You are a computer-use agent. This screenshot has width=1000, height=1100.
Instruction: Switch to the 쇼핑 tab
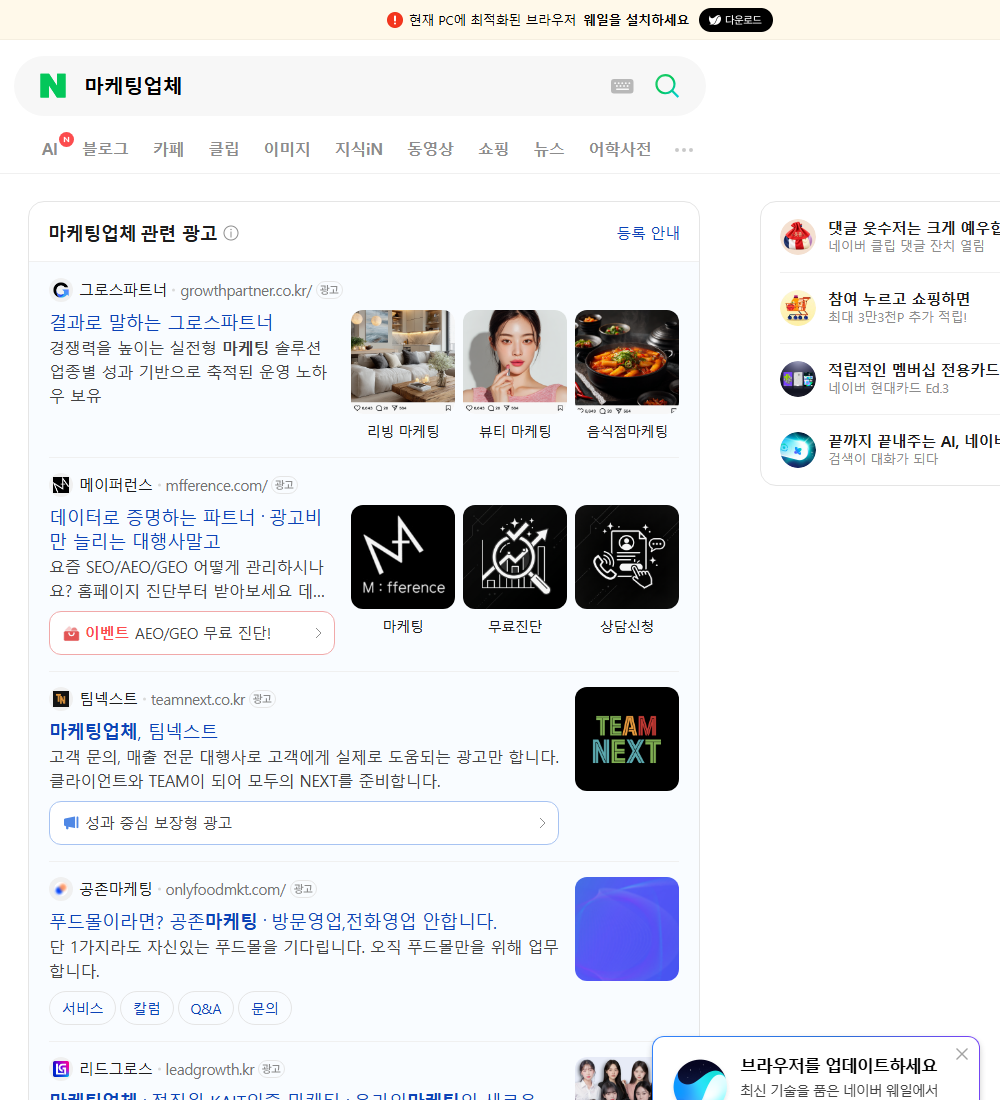pyautogui.click(x=493, y=149)
